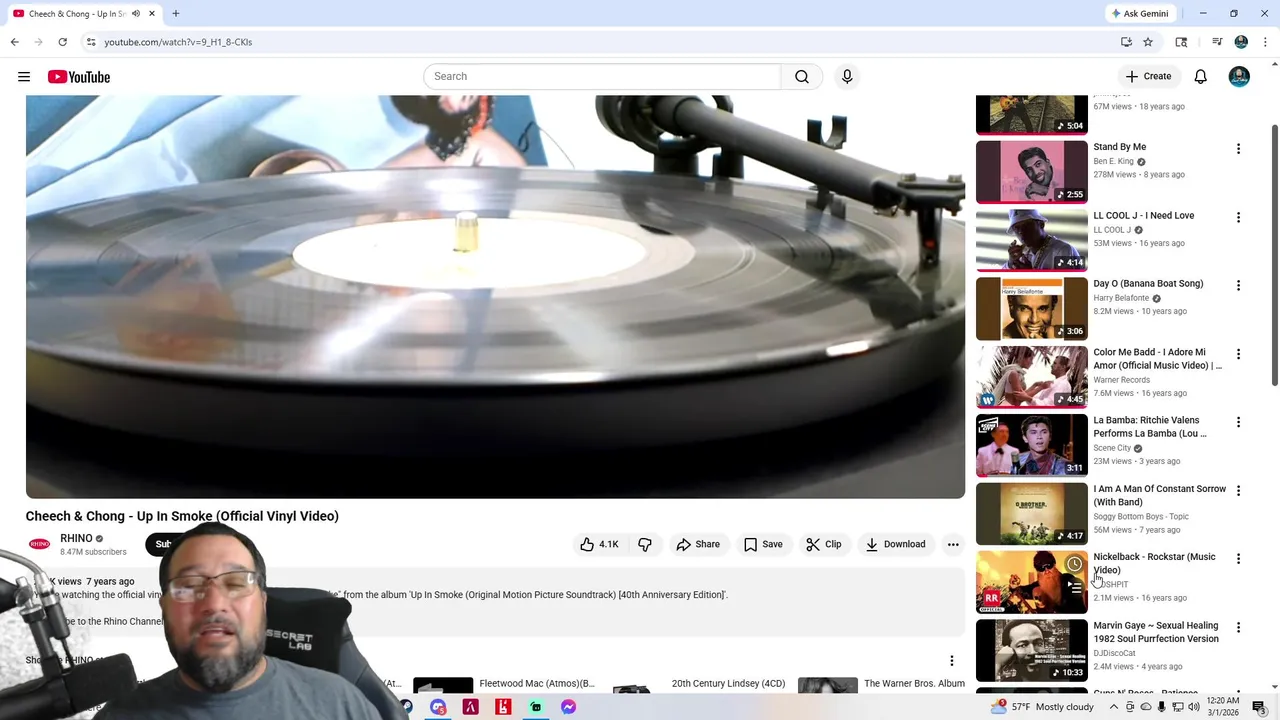Open options for Stand By Me video
Viewport: 1280px width, 720px height.
click(1238, 149)
